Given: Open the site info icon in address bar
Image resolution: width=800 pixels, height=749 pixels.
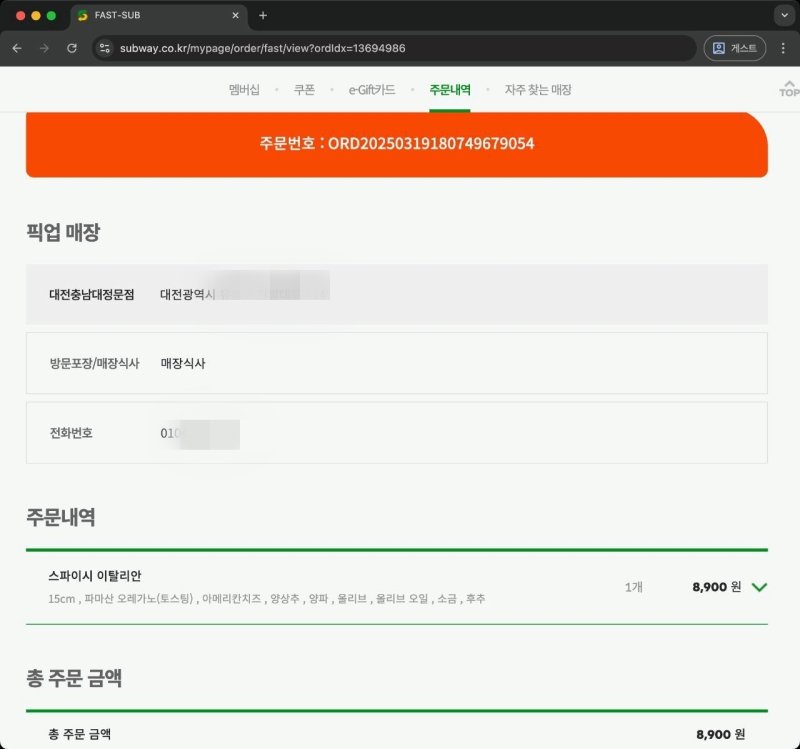Looking at the screenshot, I should (106, 47).
